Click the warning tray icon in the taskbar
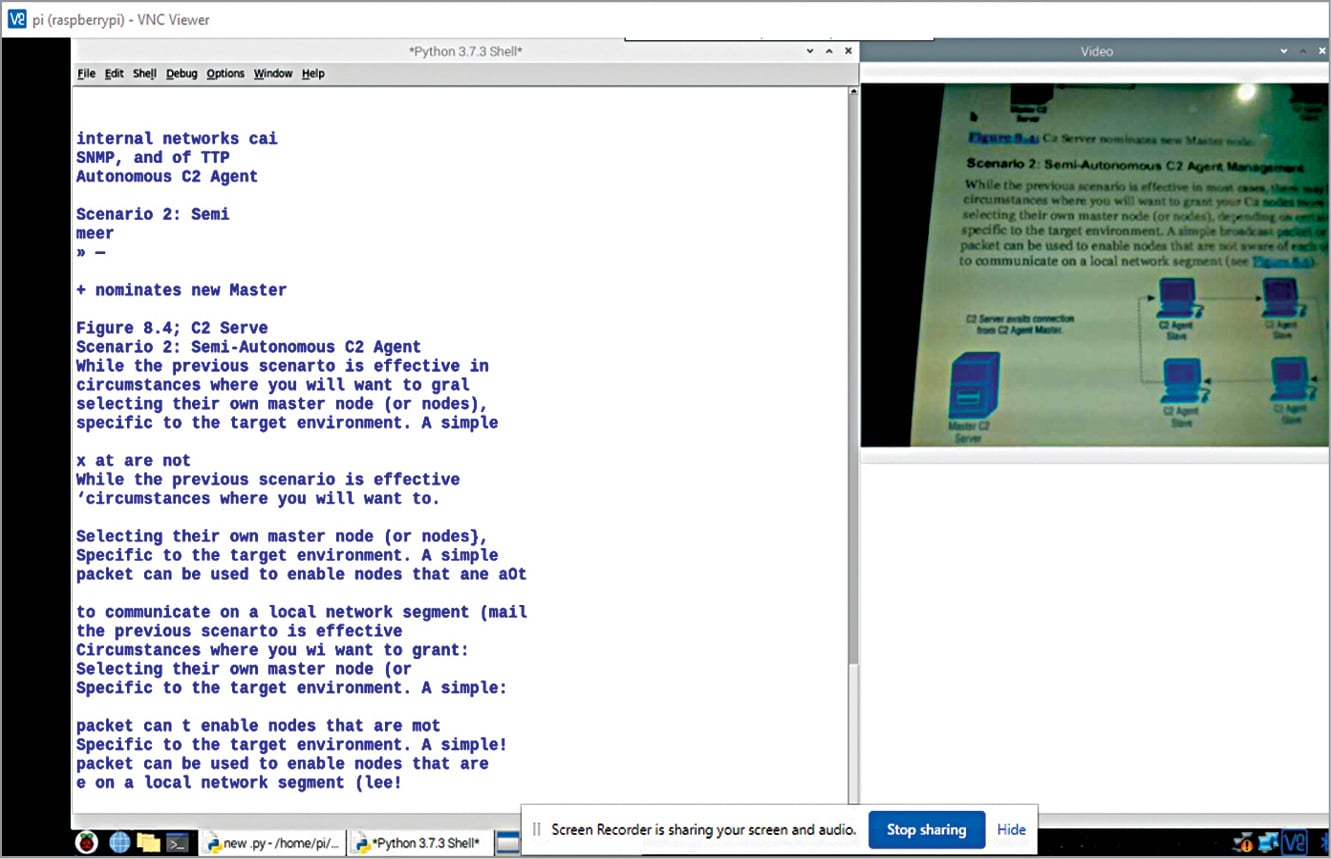The width and height of the screenshot is (1331, 859). [1244, 842]
